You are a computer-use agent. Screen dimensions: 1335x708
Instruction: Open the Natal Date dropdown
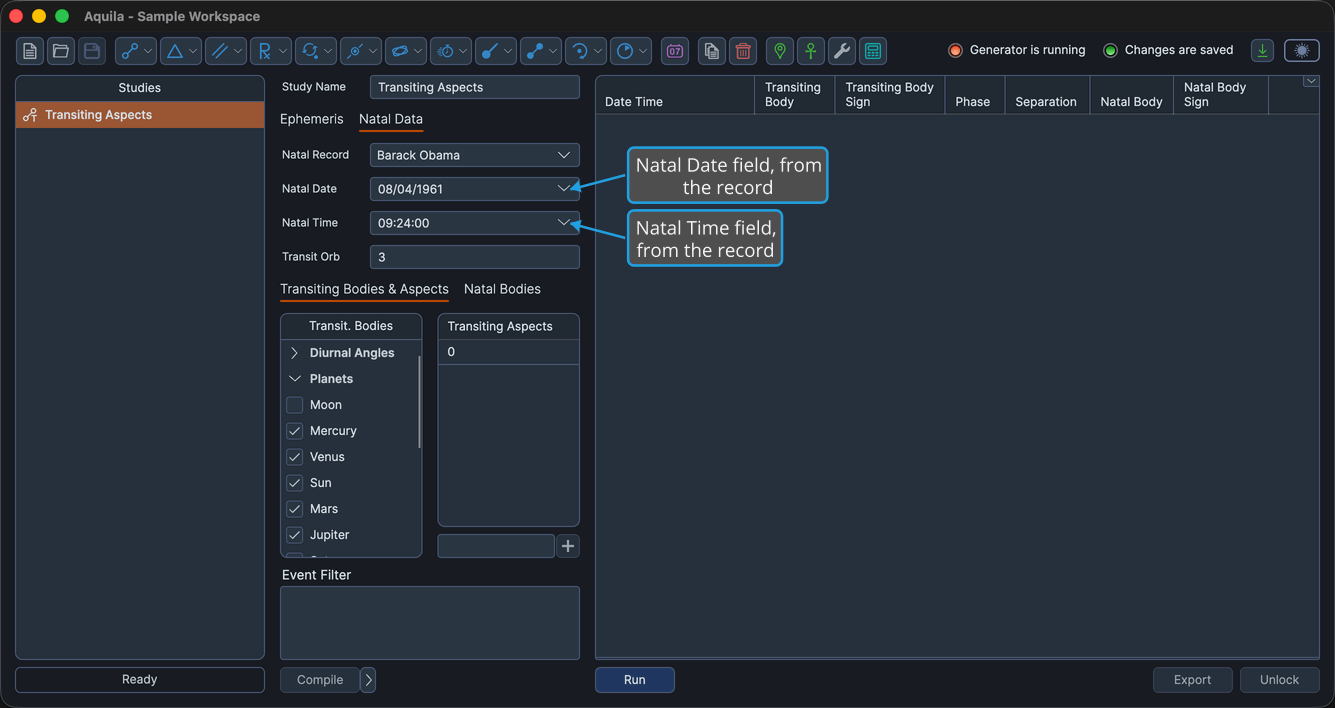(564, 188)
